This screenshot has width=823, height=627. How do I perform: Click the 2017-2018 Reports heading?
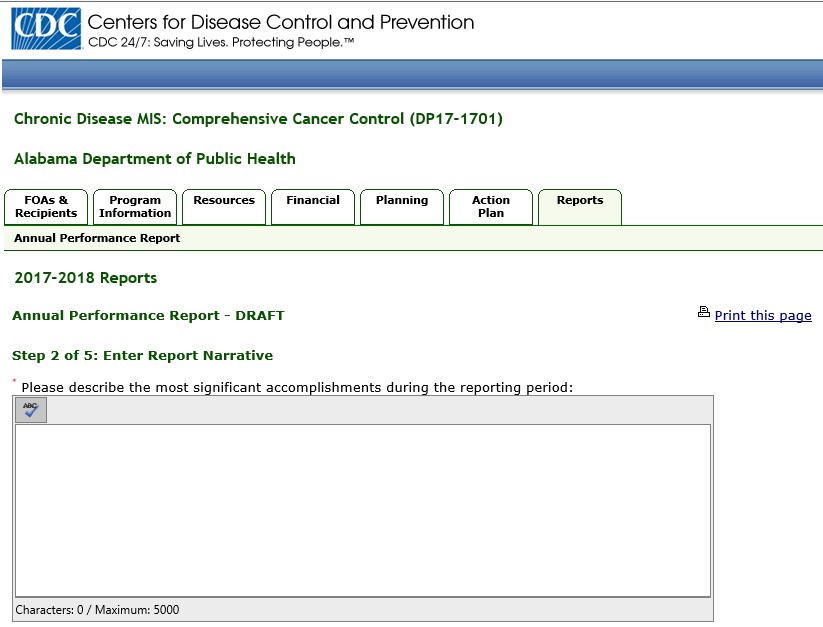[86, 278]
